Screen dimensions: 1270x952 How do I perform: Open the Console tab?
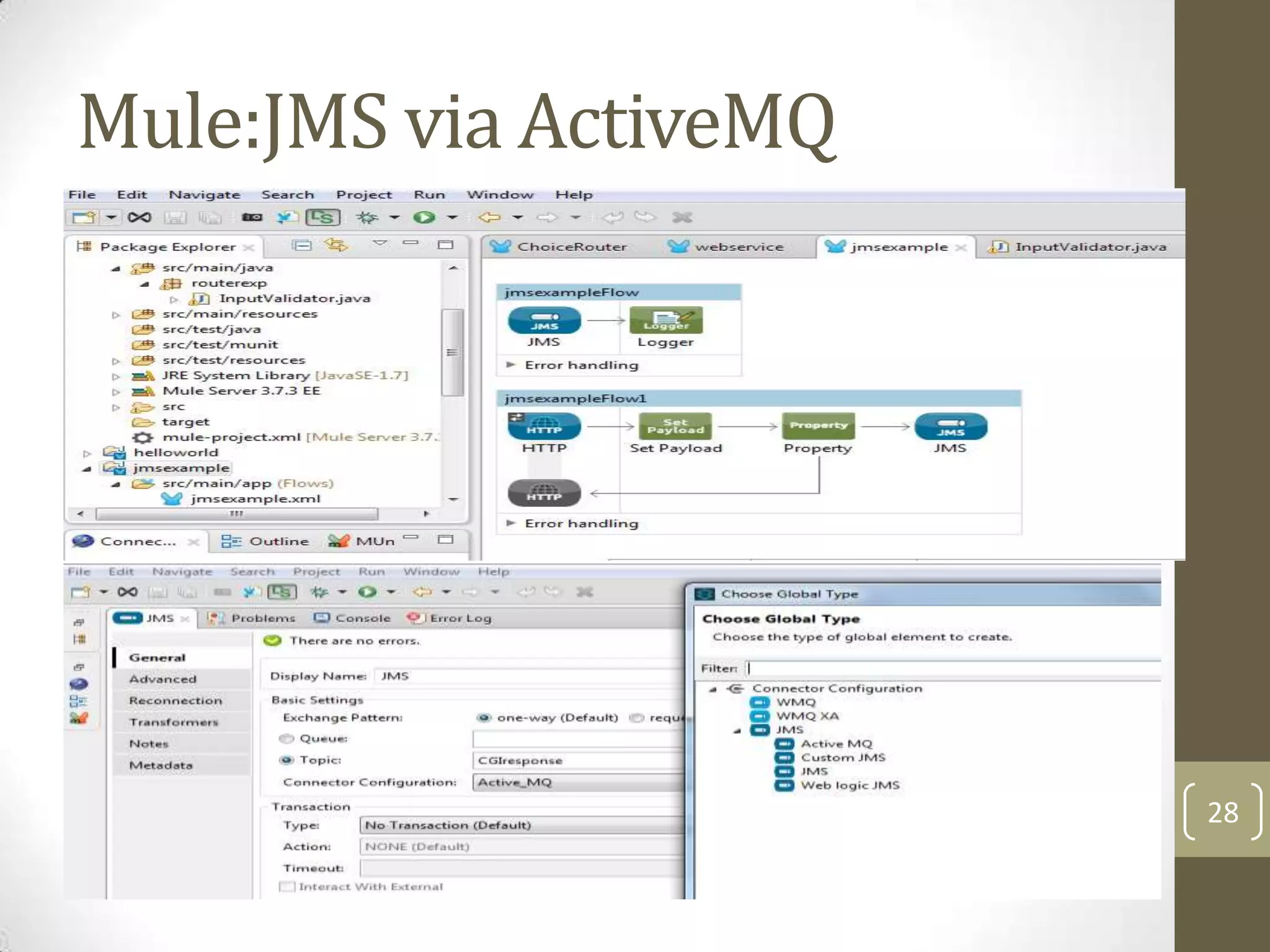(x=352, y=618)
